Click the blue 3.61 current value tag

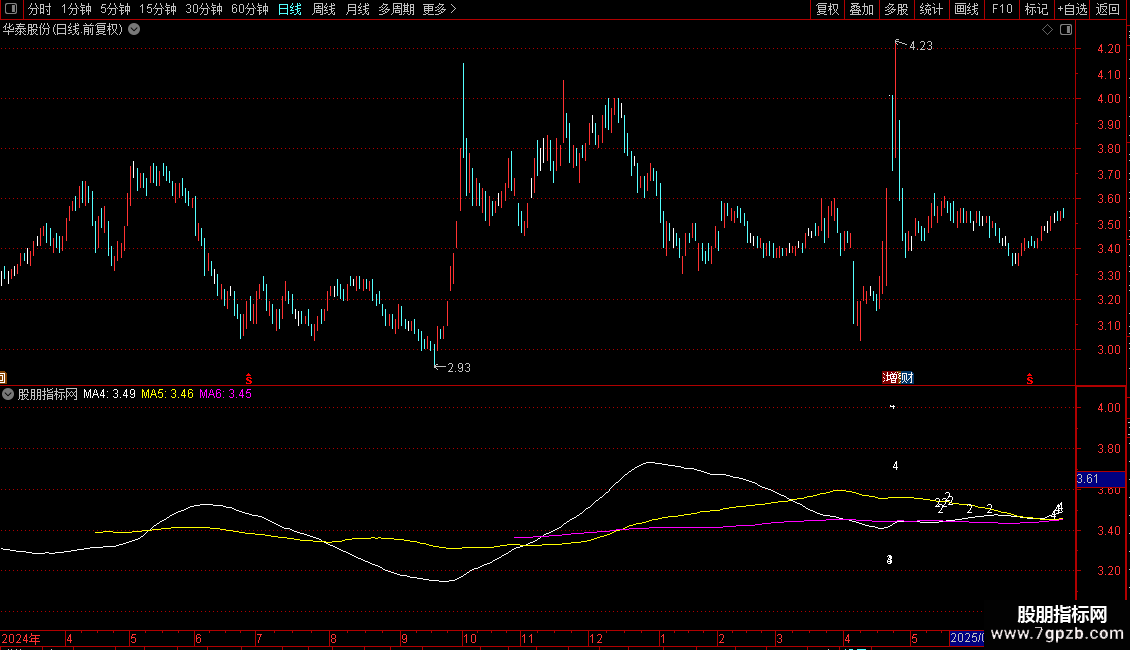[1100, 479]
